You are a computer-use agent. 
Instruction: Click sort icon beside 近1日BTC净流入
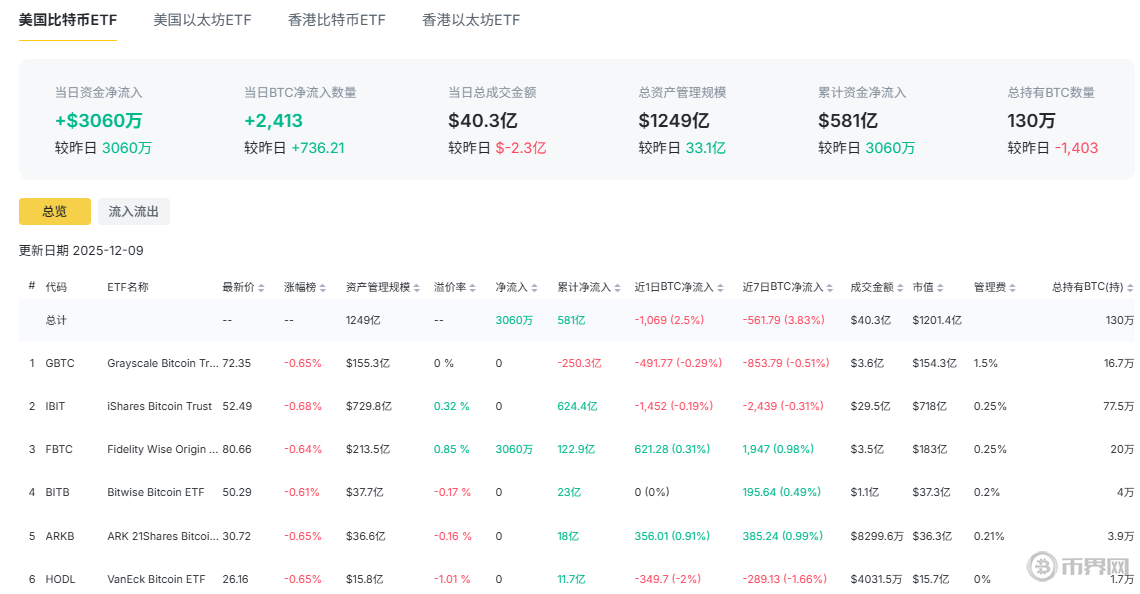[x=722, y=288]
